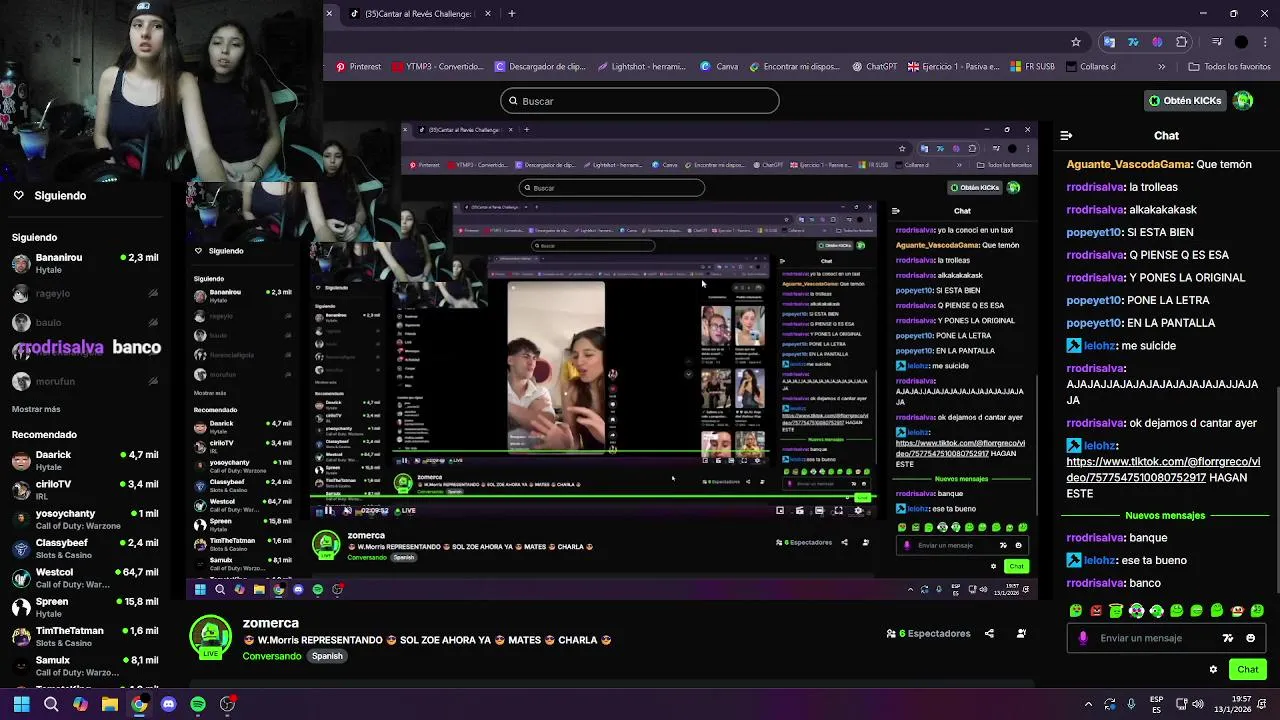Click the Obtén KICKs button
Image resolution: width=1280 pixels, height=720 pixels.
tap(1185, 100)
